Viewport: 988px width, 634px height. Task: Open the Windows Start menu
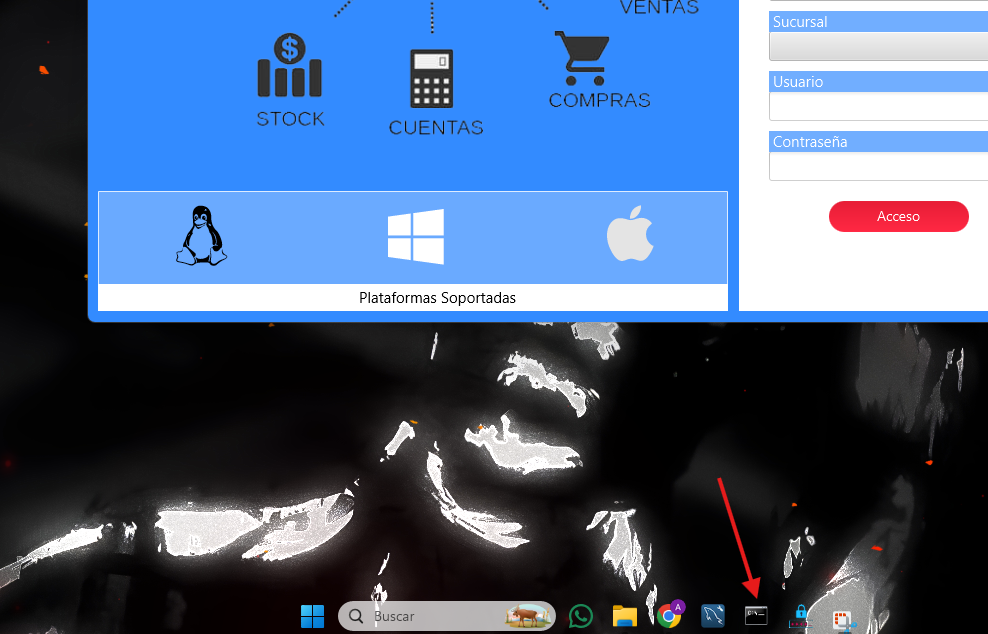(x=312, y=616)
